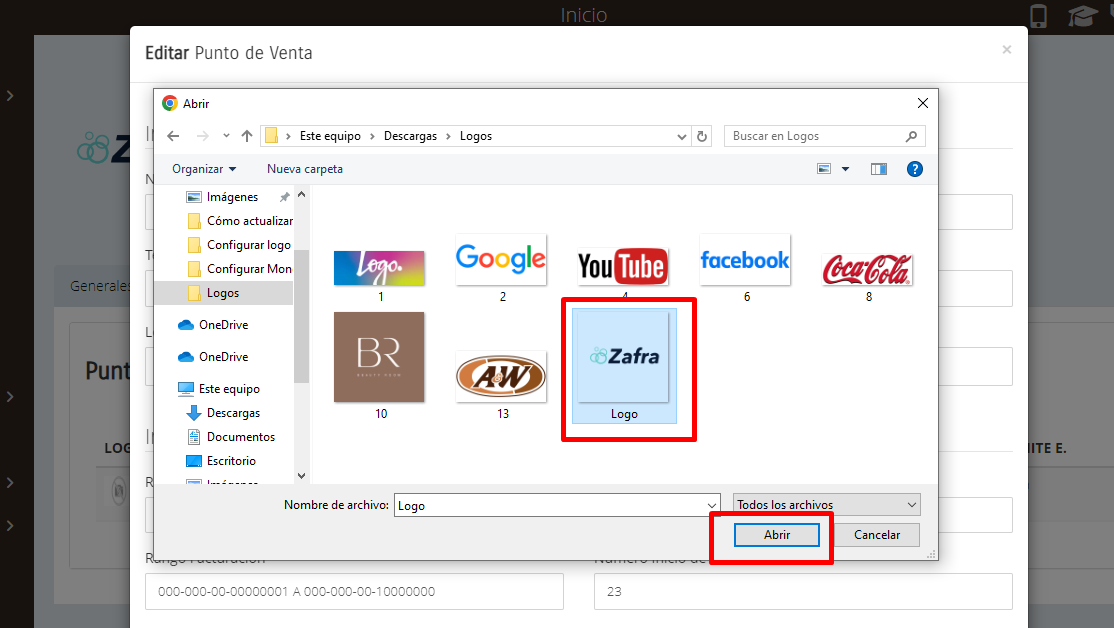Image resolution: width=1114 pixels, height=628 pixels.
Task: Open the file name dropdown arrow
Action: click(x=712, y=505)
